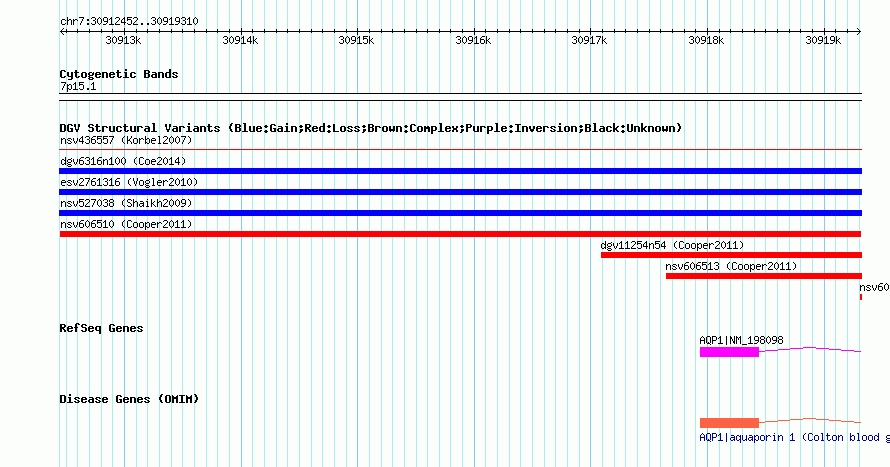Click the Cytogenetic Bands track title
890x467 pixels.
click(119, 74)
